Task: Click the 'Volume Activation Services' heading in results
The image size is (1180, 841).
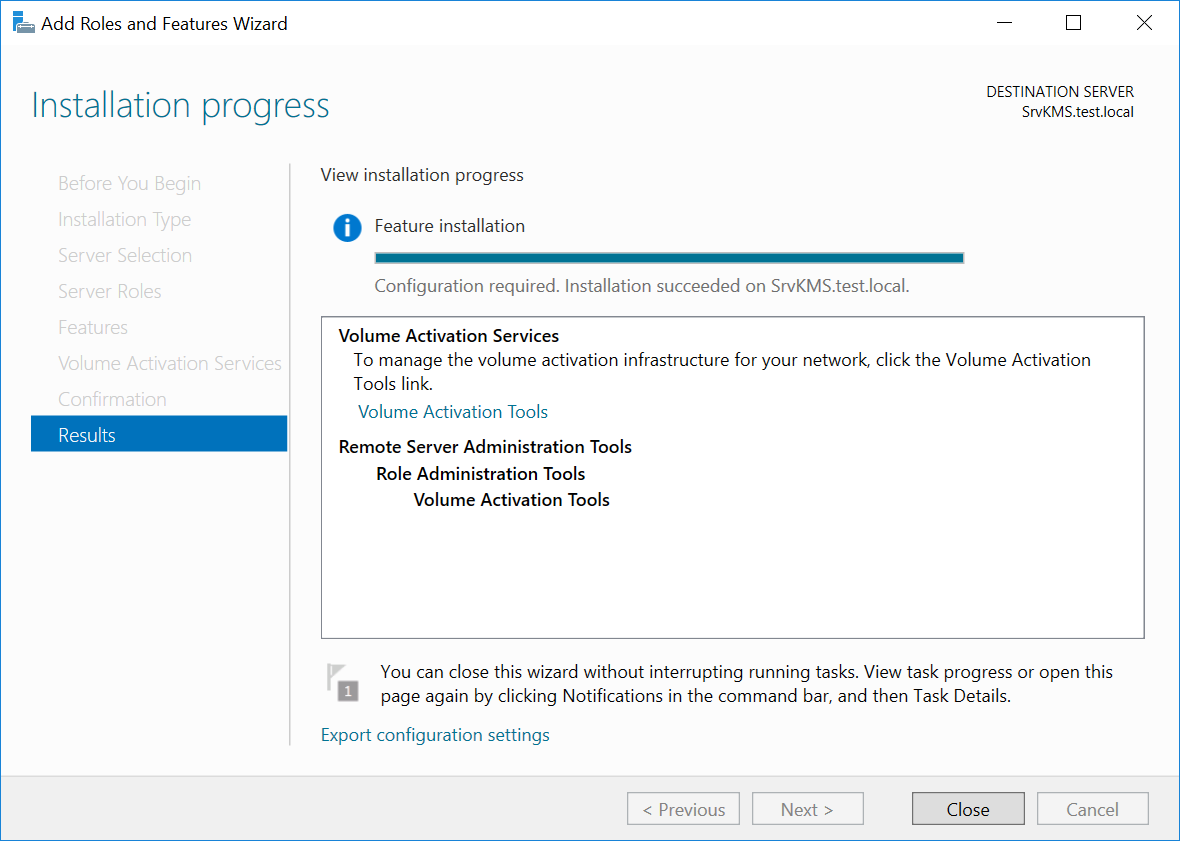Action: tap(449, 335)
